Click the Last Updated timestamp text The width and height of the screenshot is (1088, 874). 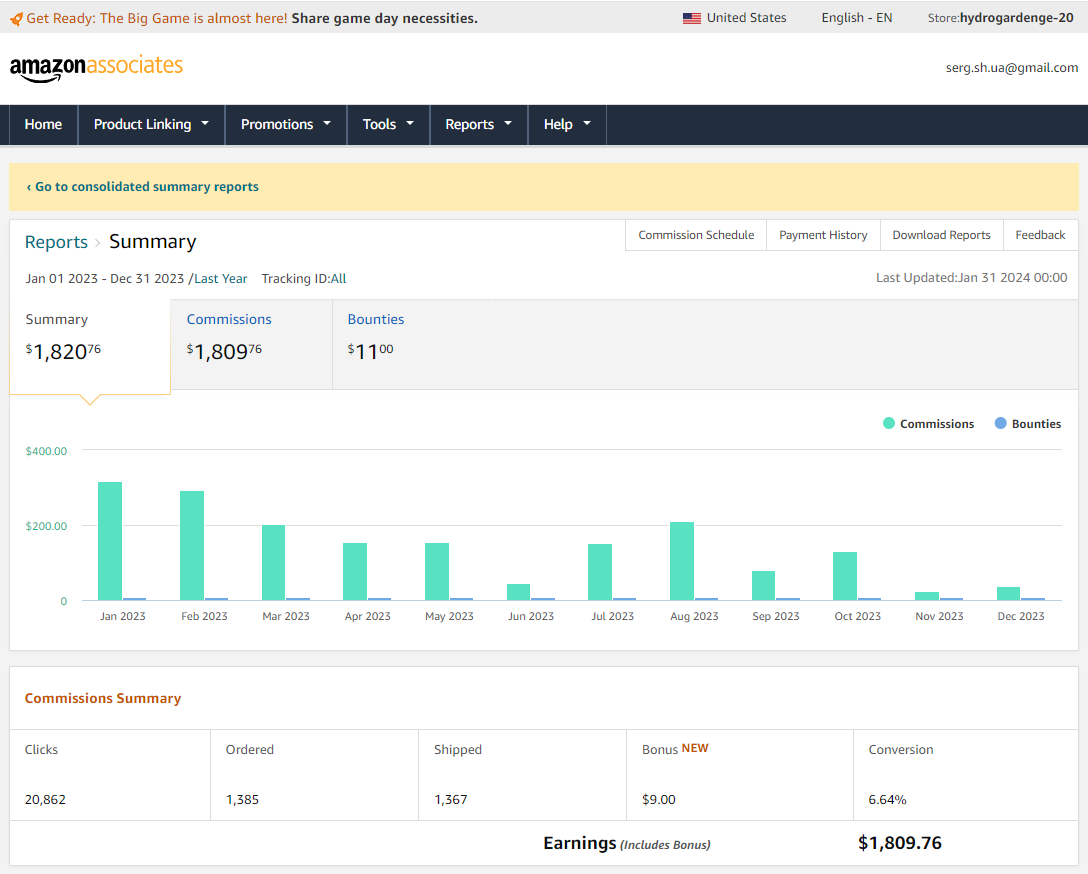click(x=971, y=278)
